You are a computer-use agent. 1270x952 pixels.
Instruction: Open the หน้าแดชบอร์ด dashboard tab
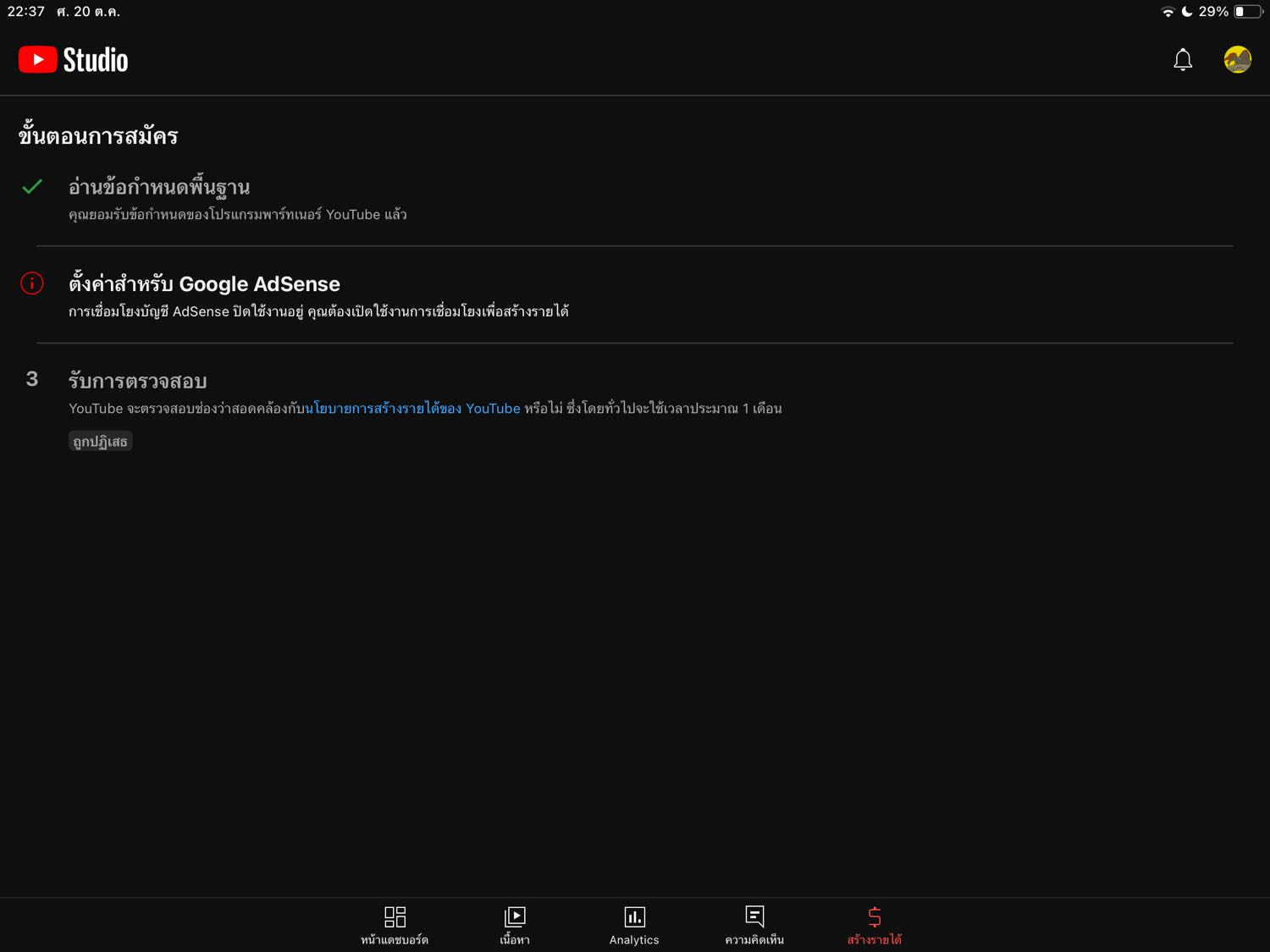click(395, 926)
